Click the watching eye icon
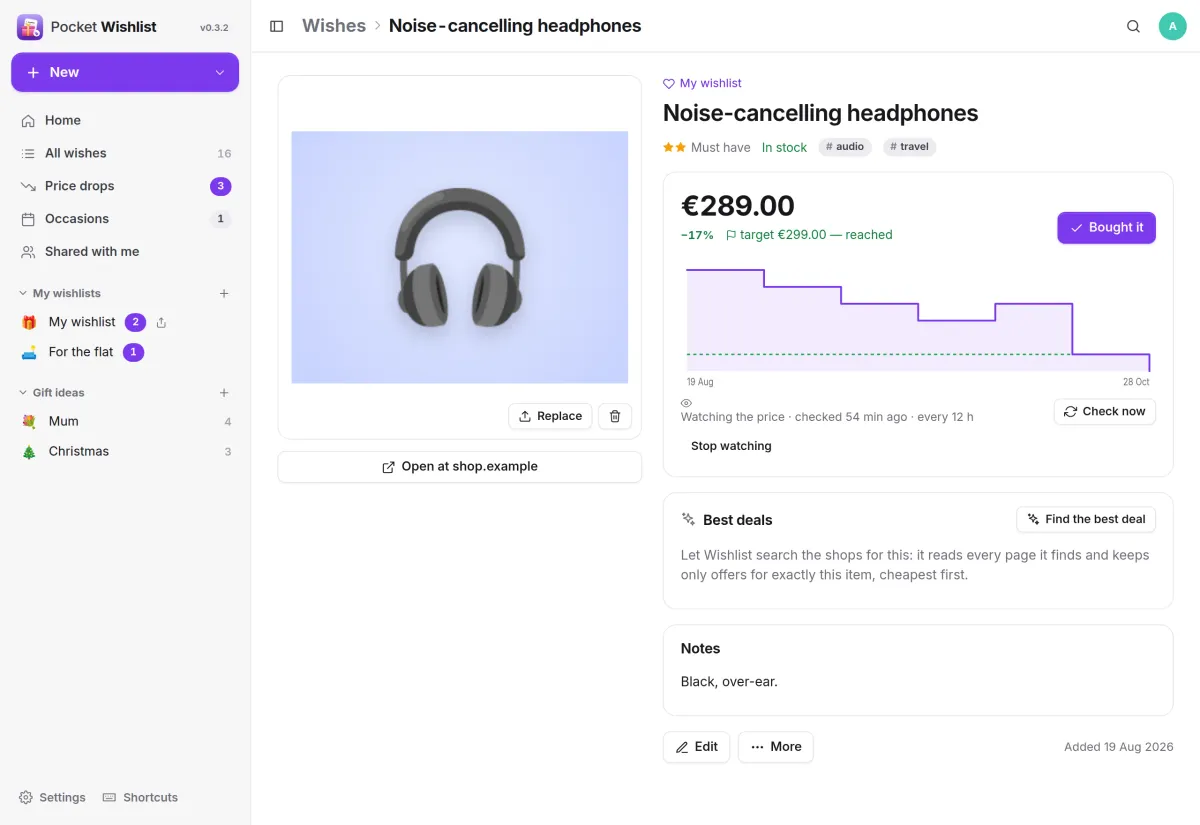This screenshot has width=1200, height=825. pyautogui.click(x=686, y=403)
